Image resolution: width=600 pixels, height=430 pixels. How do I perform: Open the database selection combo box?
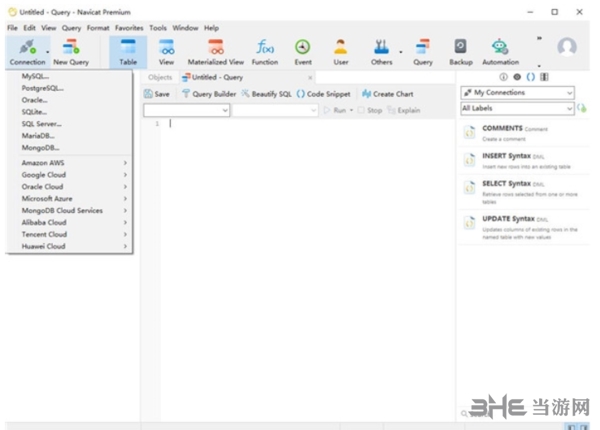click(x=275, y=110)
